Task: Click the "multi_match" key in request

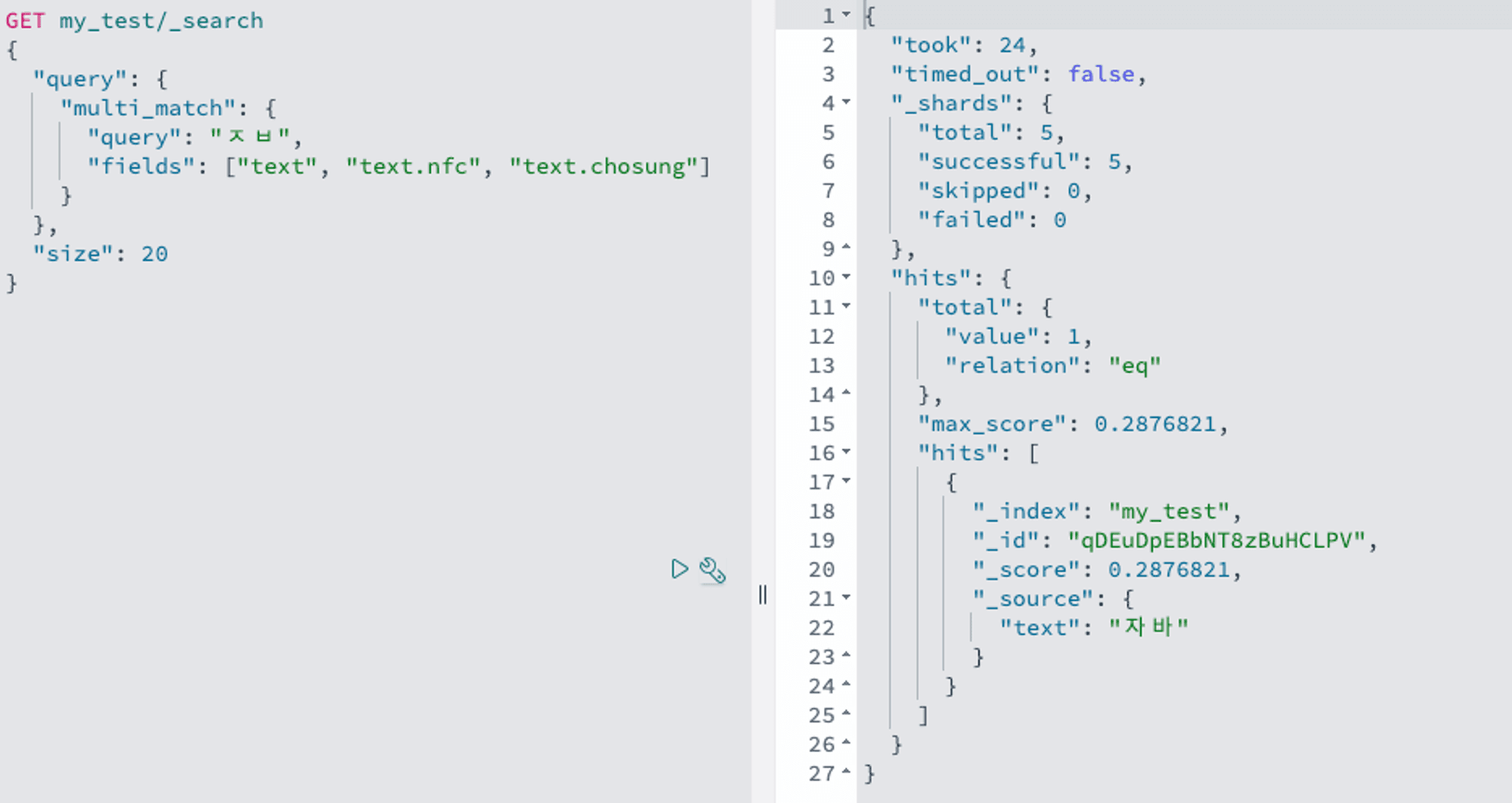Action: tap(147, 108)
